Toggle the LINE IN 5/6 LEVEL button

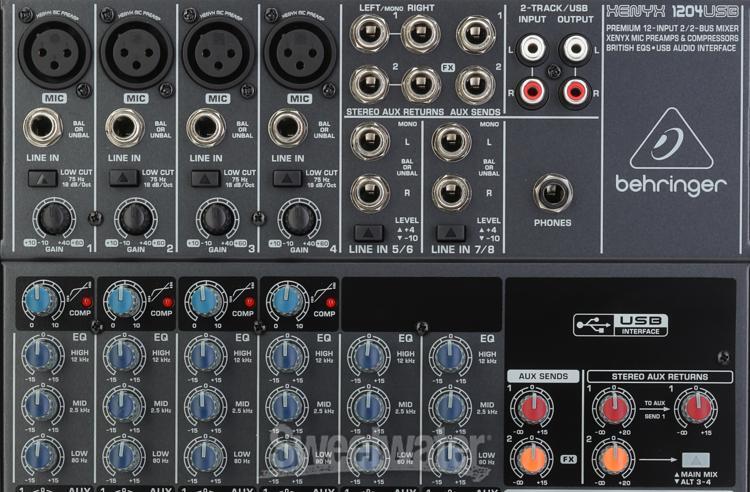368,233
